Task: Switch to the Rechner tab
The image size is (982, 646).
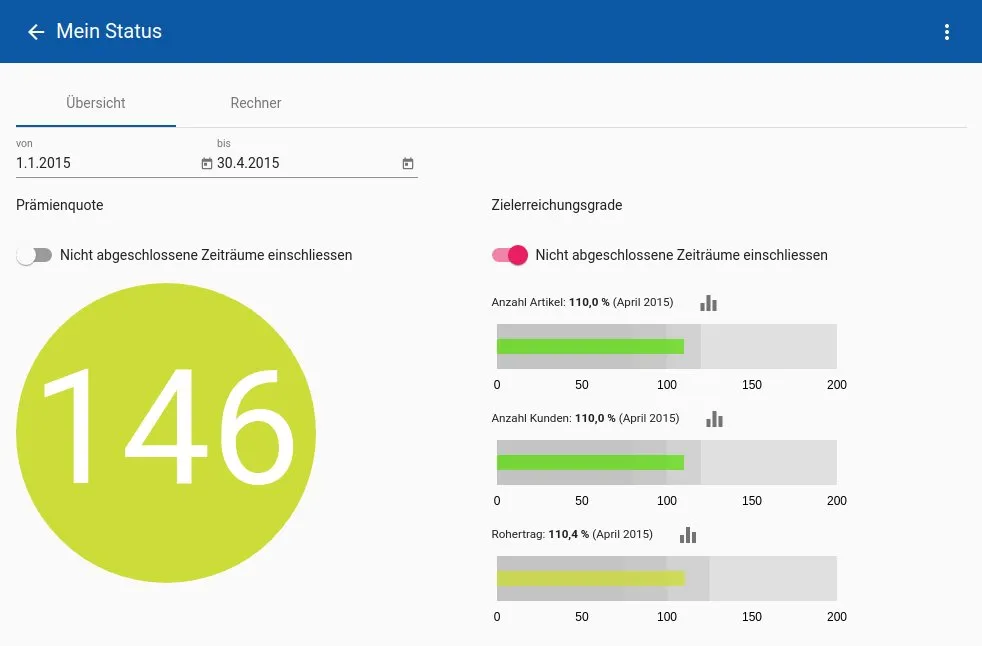Action: tap(256, 103)
